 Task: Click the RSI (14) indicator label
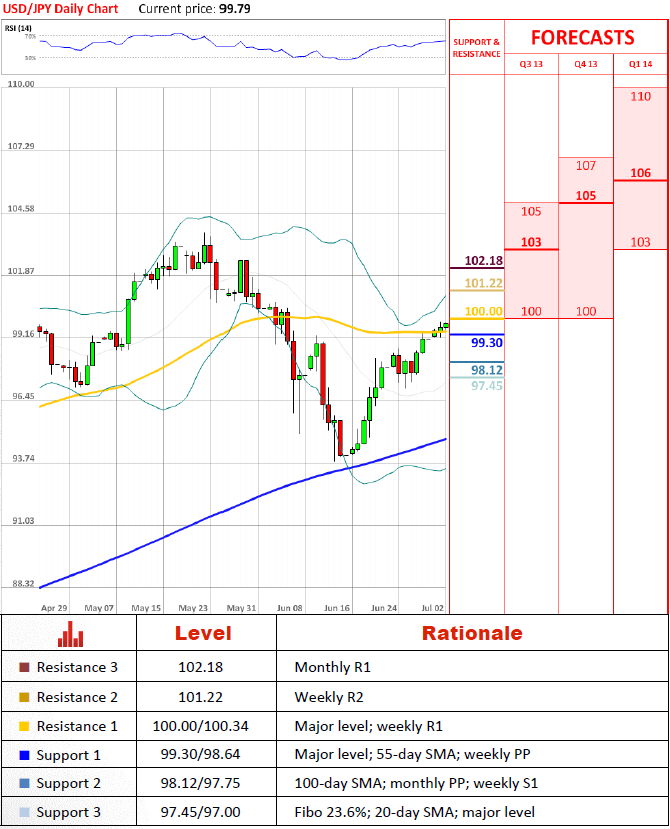(19, 28)
